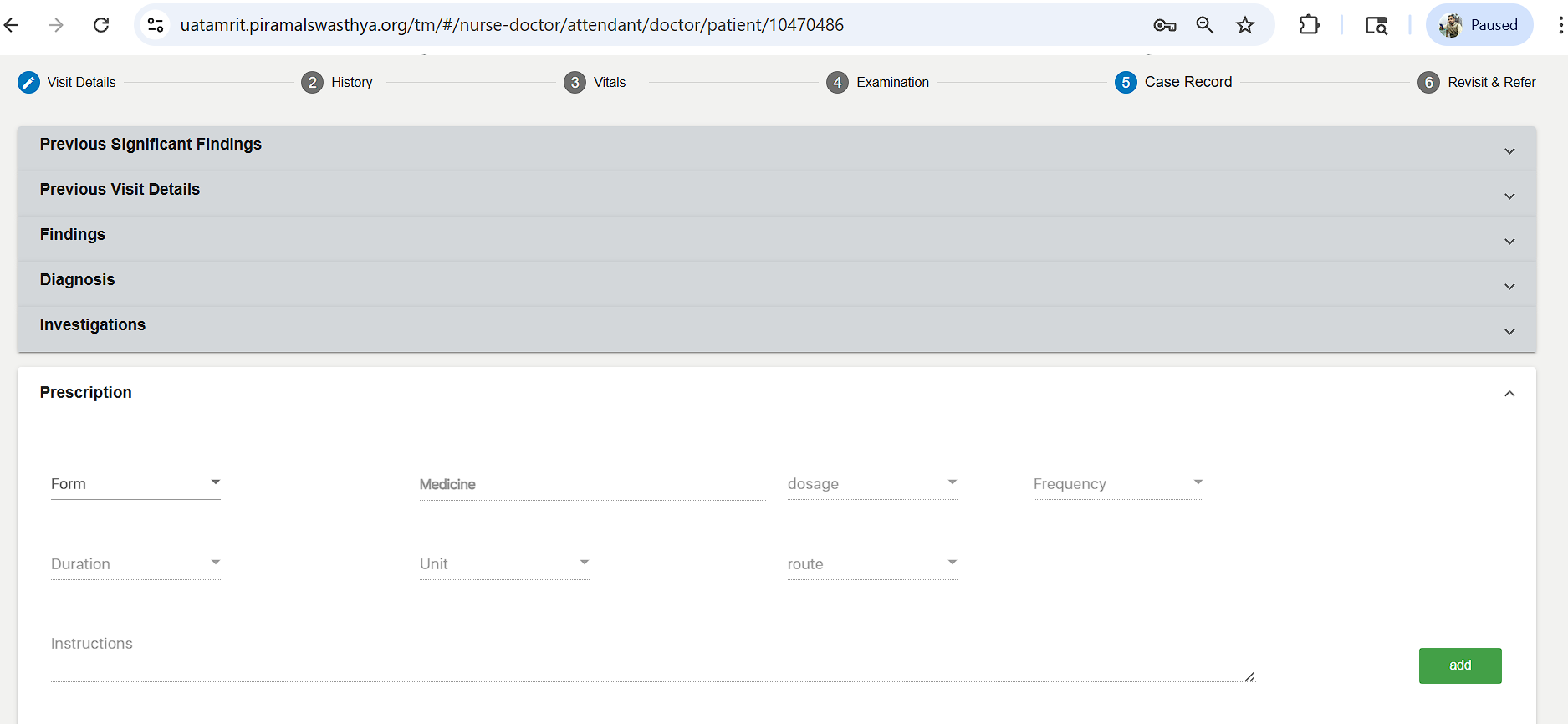This screenshot has width=1568, height=724.
Task: Open the dosage dropdown
Action: tap(871, 483)
